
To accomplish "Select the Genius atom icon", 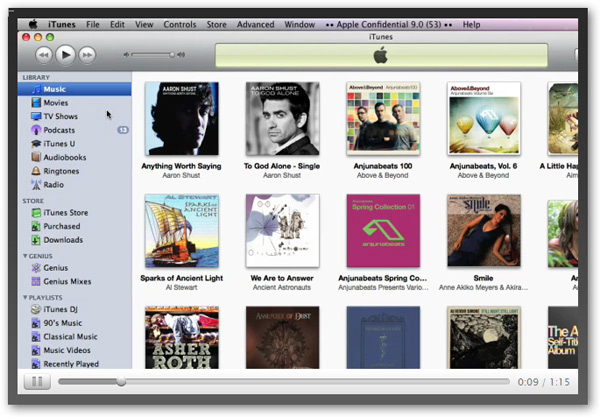I will (36, 268).
